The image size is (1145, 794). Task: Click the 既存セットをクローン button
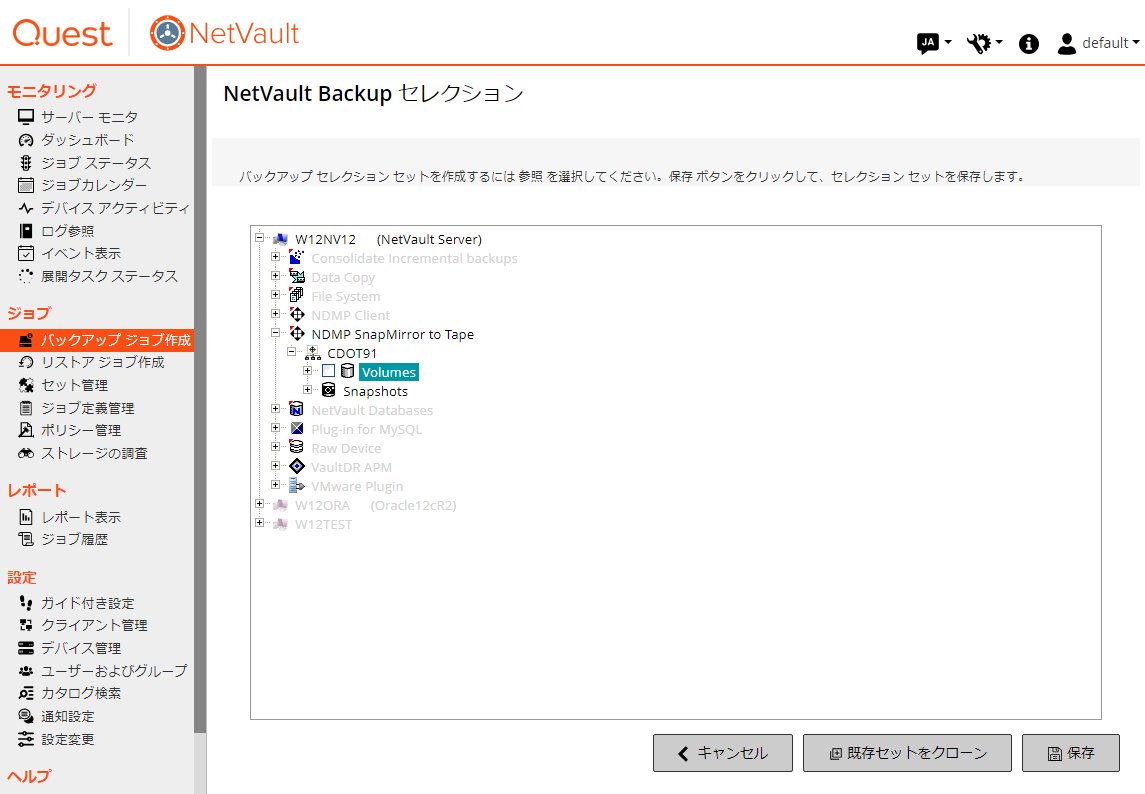908,753
